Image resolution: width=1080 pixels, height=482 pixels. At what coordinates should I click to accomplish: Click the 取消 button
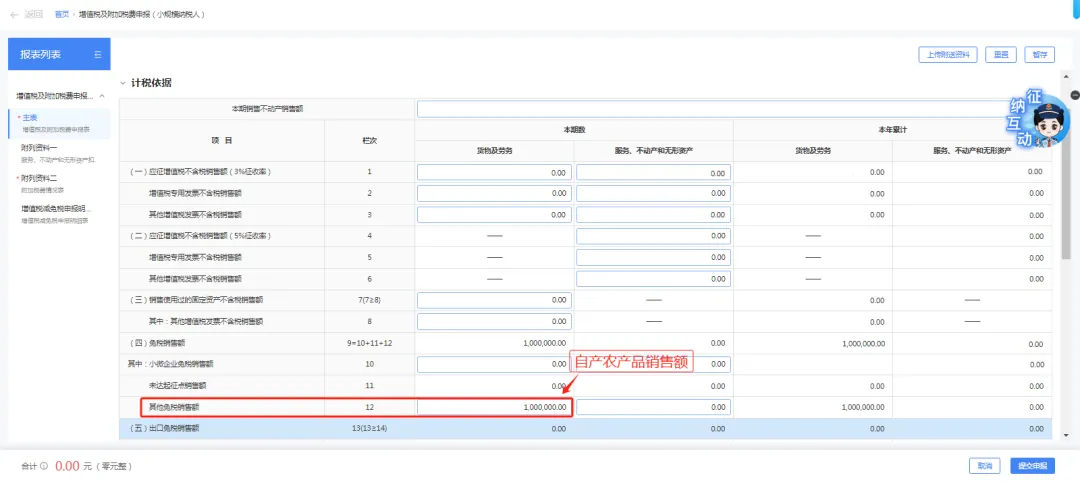point(984,466)
